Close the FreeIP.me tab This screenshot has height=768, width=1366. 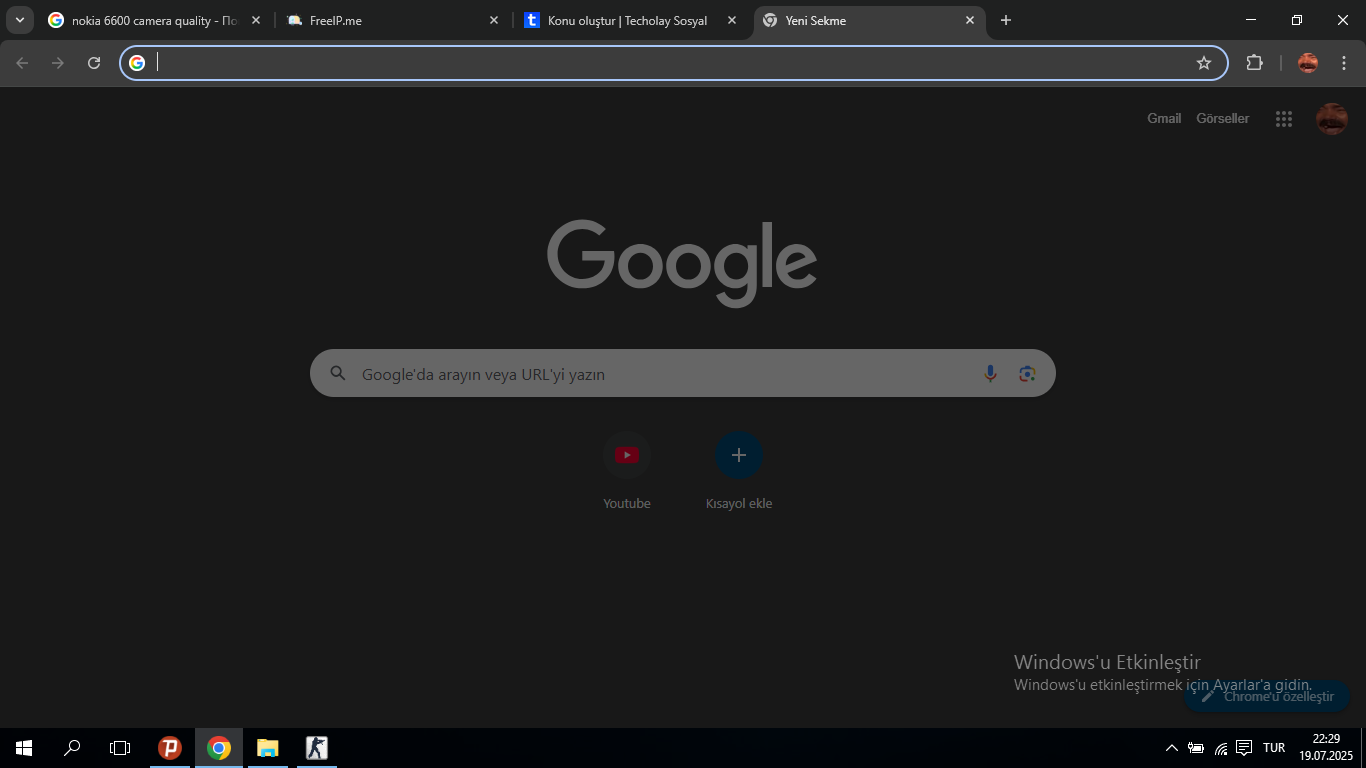[x=493, y=20]
